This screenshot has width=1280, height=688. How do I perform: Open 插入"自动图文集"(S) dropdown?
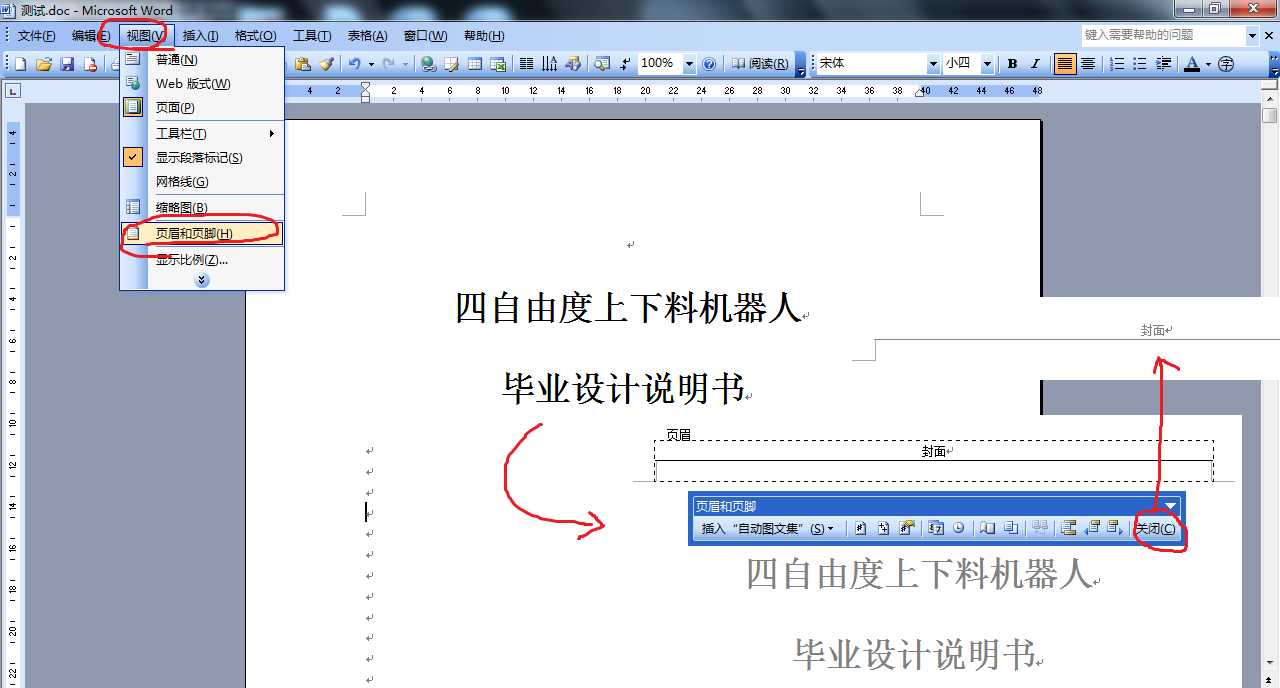pos(768,528)
